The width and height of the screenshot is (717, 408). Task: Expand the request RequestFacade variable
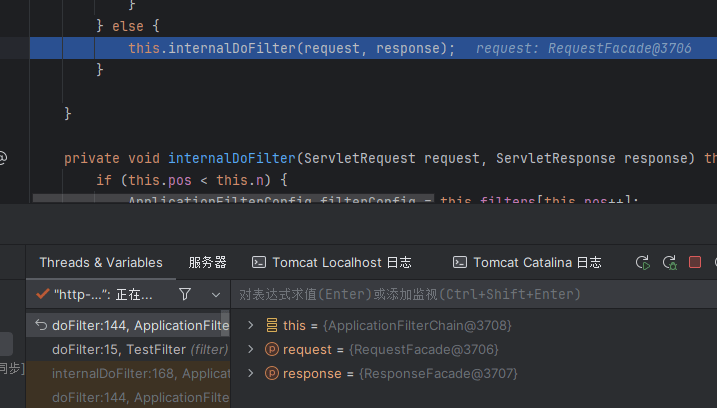tap(251, 349)
